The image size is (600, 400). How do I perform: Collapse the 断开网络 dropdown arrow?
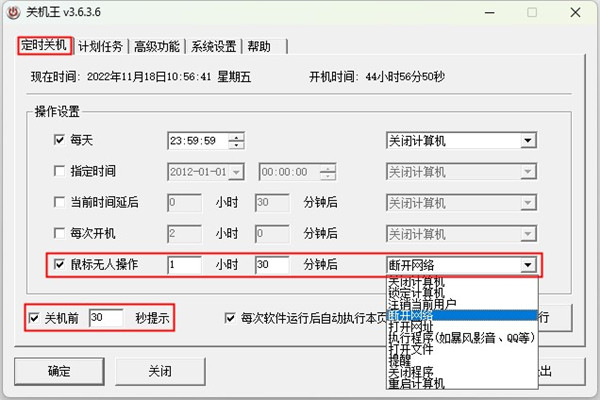tap(528, 265)
